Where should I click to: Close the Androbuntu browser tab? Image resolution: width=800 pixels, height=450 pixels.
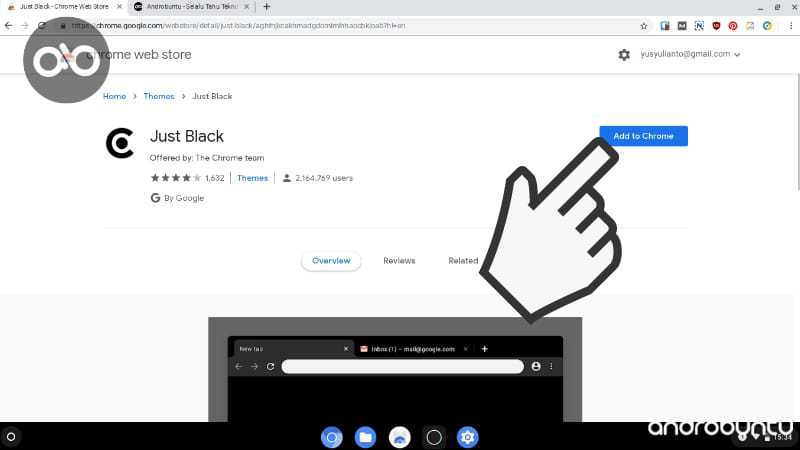(246, 7)
